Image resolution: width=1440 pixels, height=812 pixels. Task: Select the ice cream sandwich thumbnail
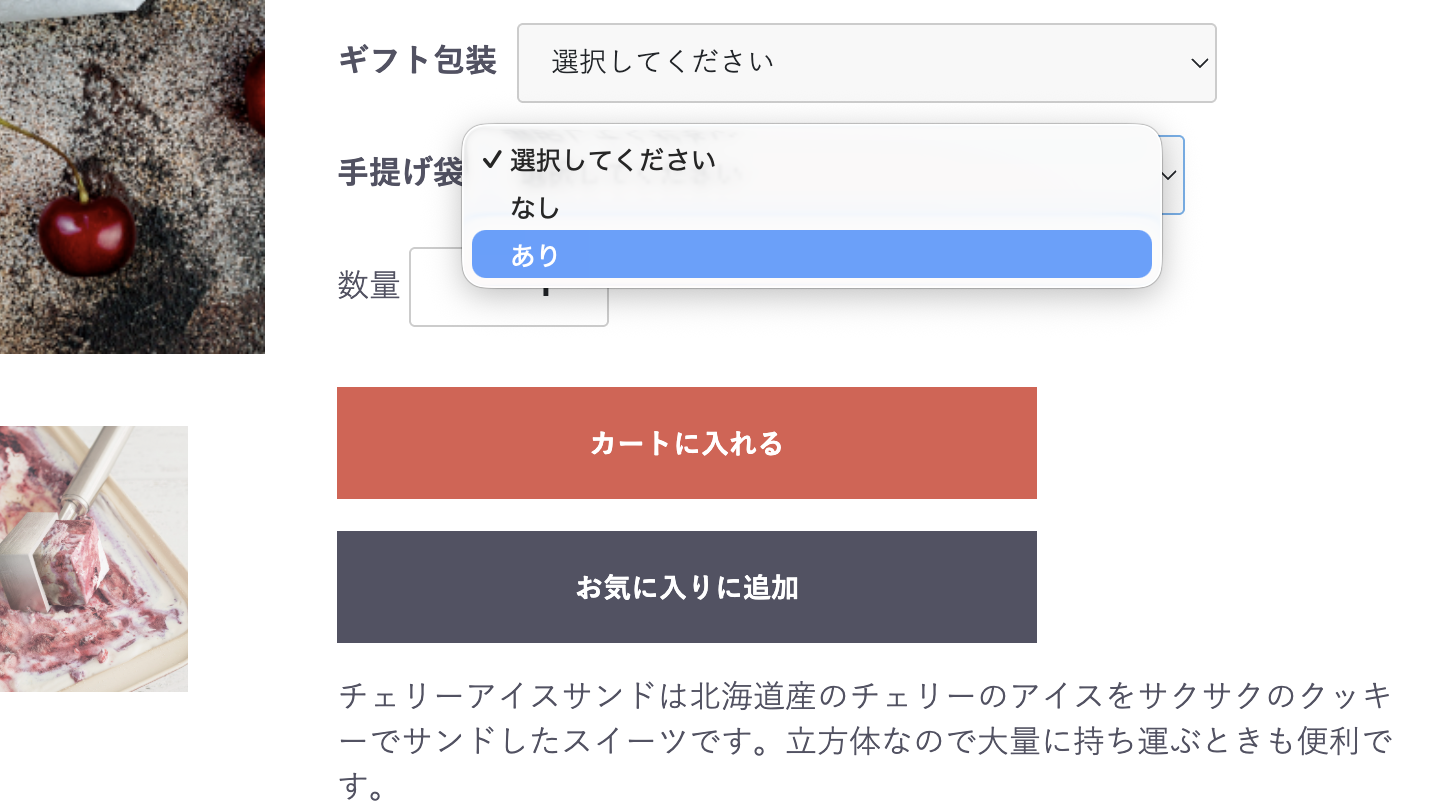coord(94,559)
